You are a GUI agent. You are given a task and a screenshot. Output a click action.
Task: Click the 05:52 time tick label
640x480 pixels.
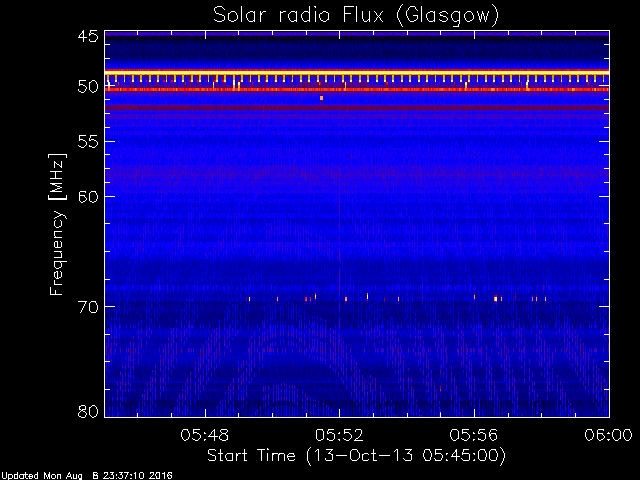coord(339,435)
